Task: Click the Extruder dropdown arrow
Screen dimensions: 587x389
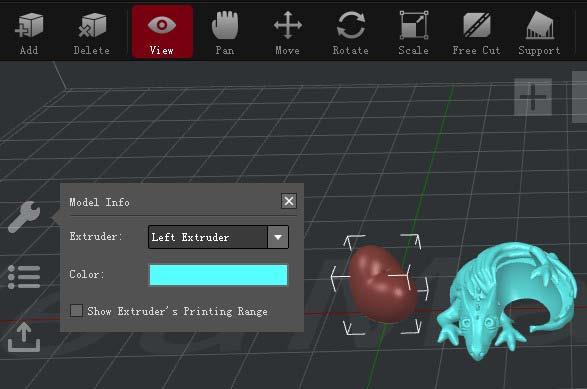Action: point(278,237)
